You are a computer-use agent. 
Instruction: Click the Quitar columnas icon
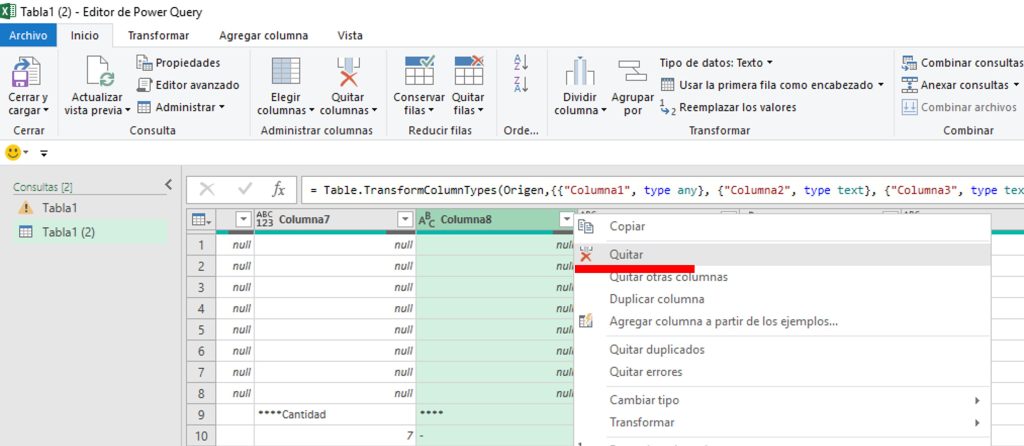point(349,71)
